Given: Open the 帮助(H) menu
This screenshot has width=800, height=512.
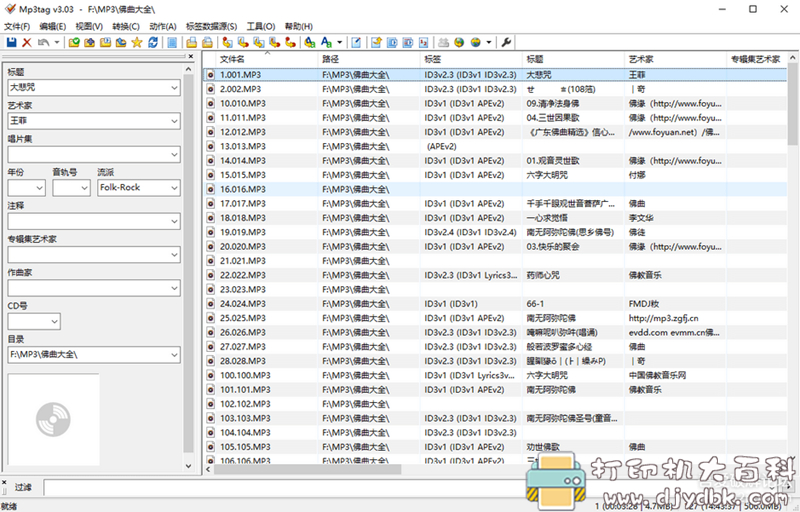Looking at the screenshot, I should click(x=298, y=26).
